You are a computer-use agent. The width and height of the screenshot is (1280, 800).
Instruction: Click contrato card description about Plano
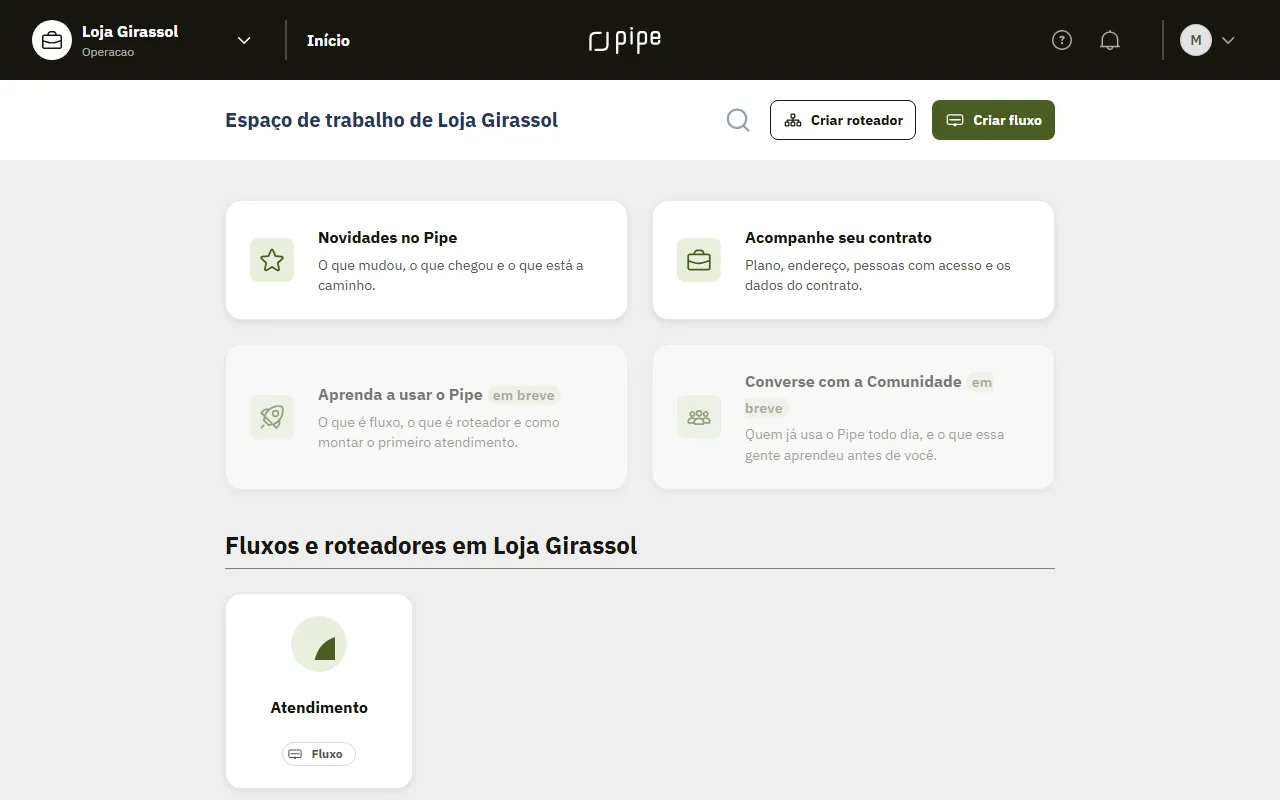[x=878, y=275]
